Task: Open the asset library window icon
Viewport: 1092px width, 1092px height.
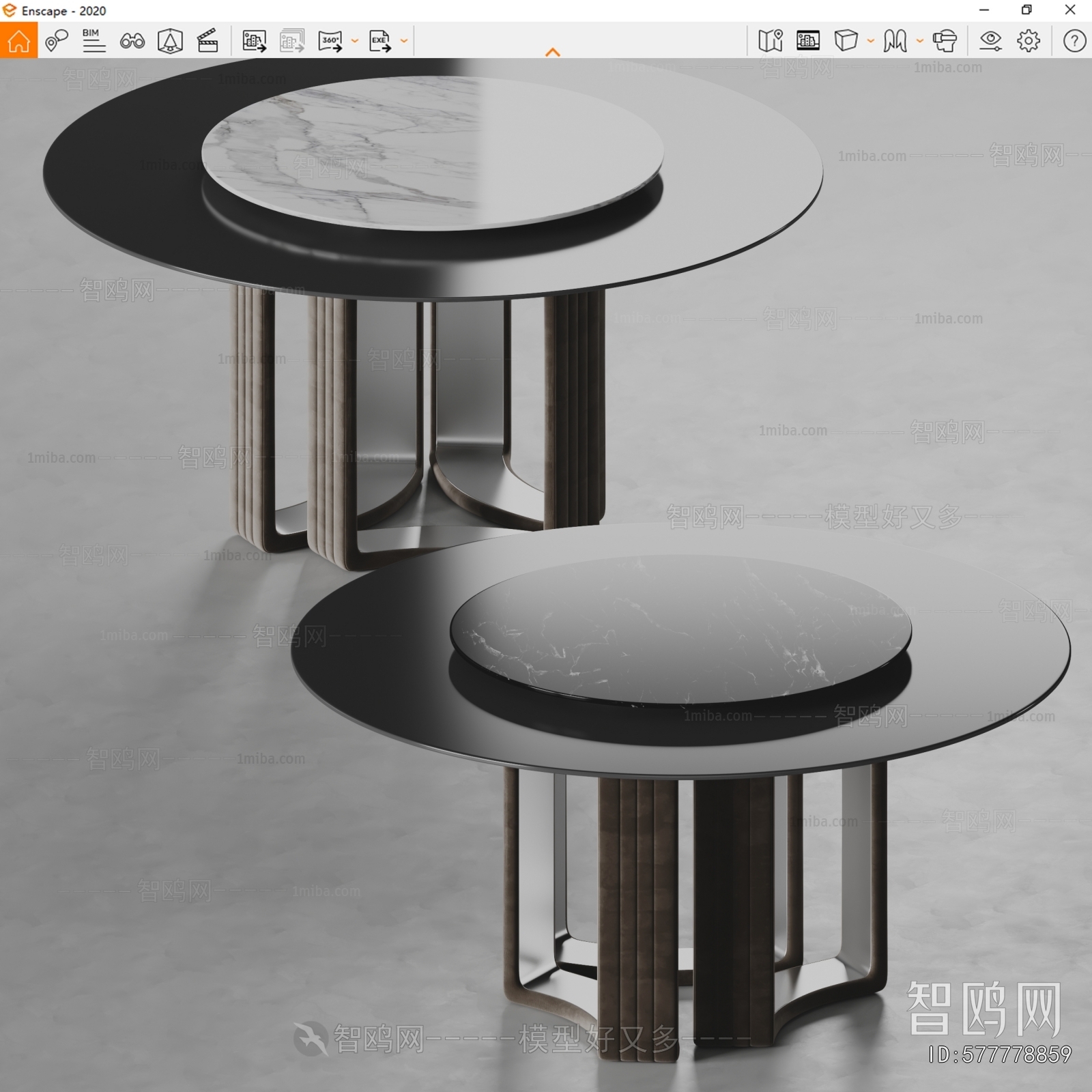Action: (x=808, y=41)
